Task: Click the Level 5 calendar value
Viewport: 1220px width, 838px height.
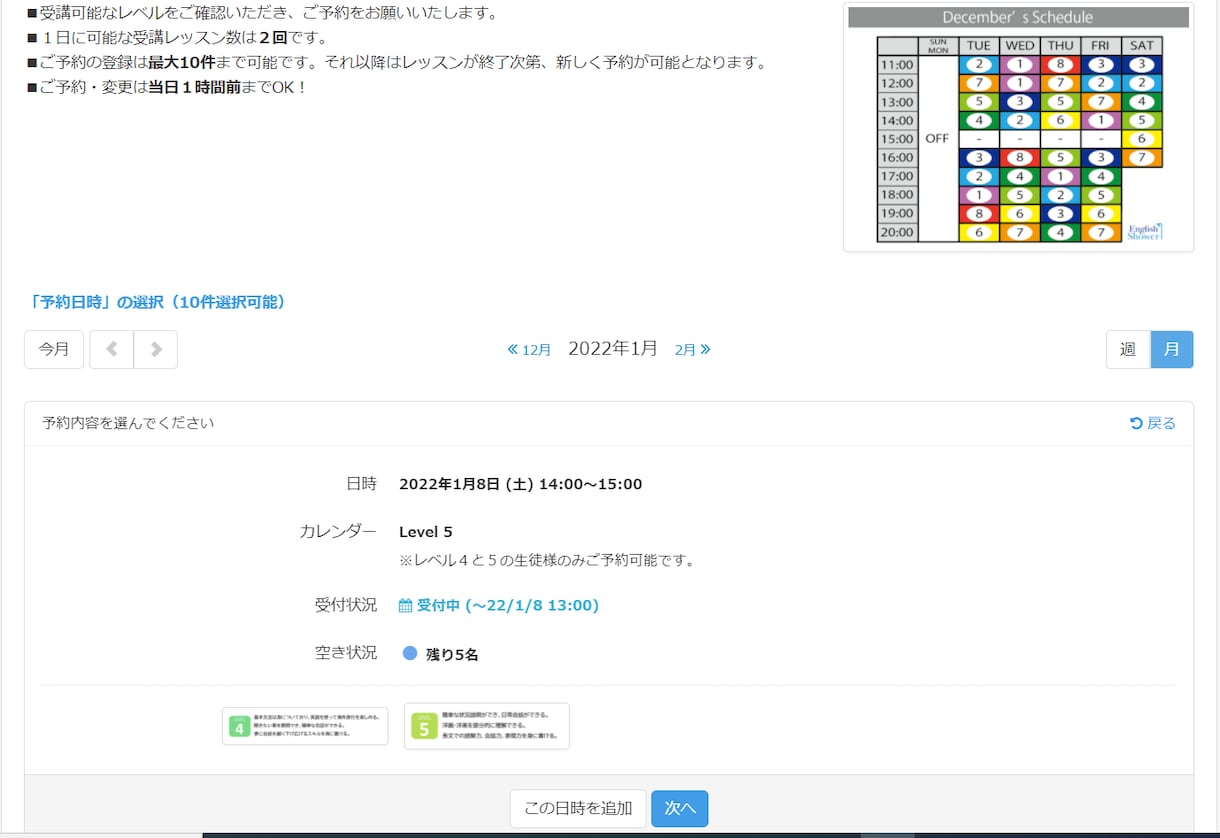Action: click(x=426, y=532)
